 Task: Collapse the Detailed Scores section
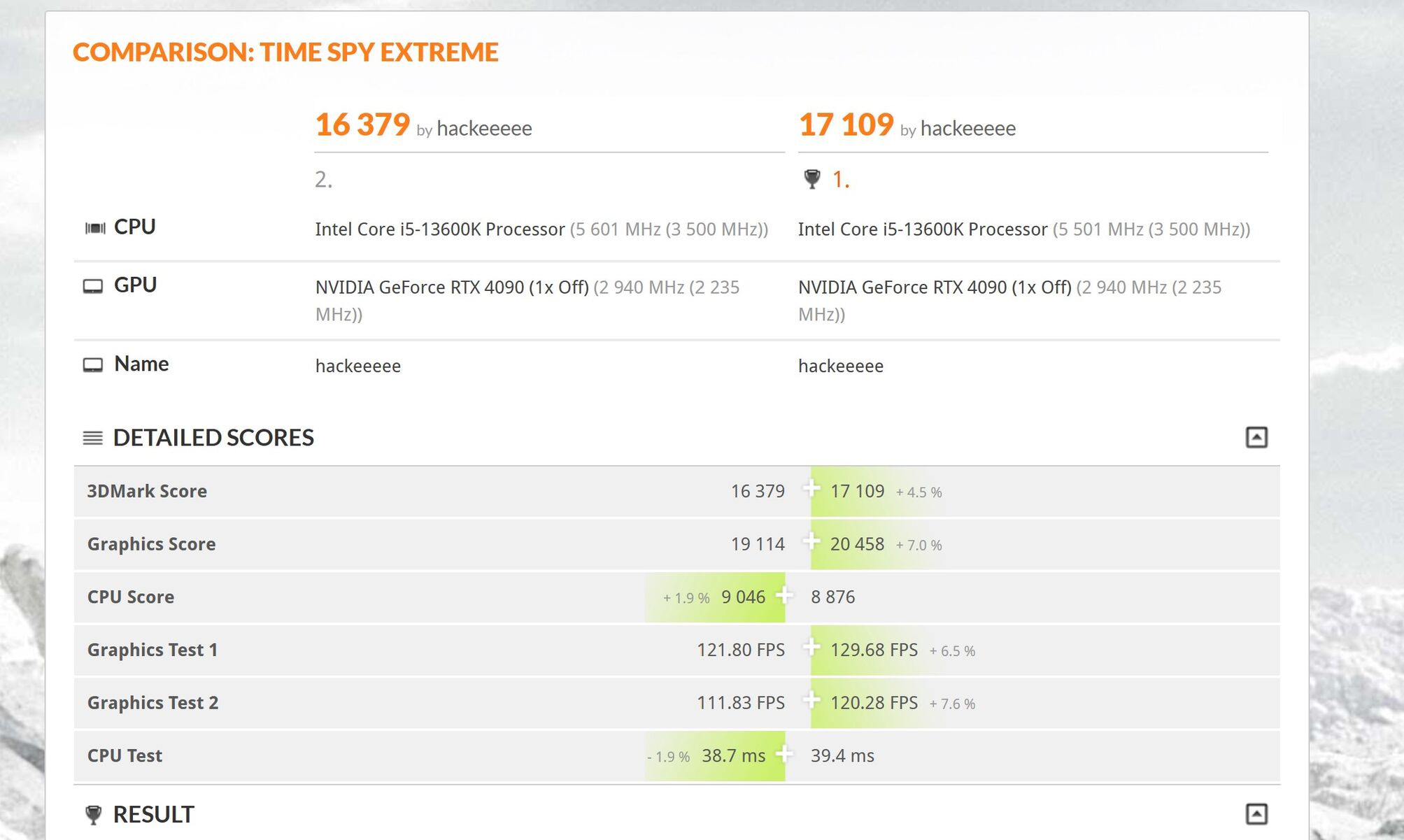[x=1256, y=437]
